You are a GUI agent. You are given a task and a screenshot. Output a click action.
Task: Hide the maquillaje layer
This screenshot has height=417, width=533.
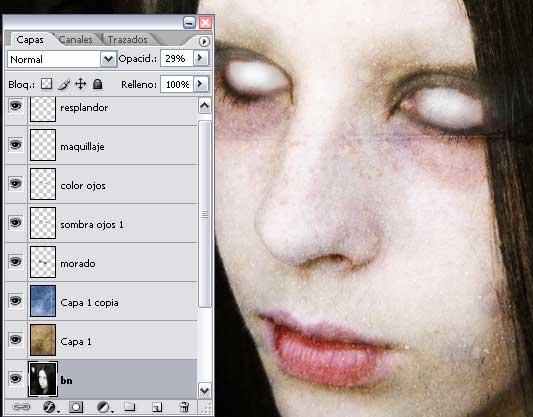[15, 145]
